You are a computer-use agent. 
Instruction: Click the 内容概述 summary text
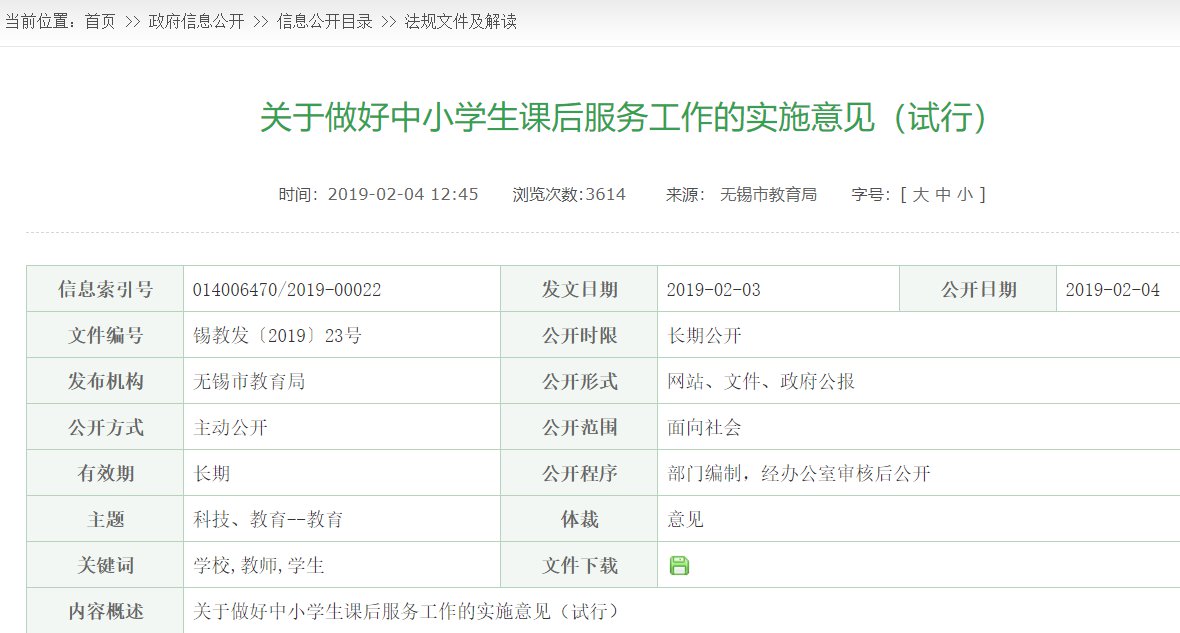click(406, 611)
